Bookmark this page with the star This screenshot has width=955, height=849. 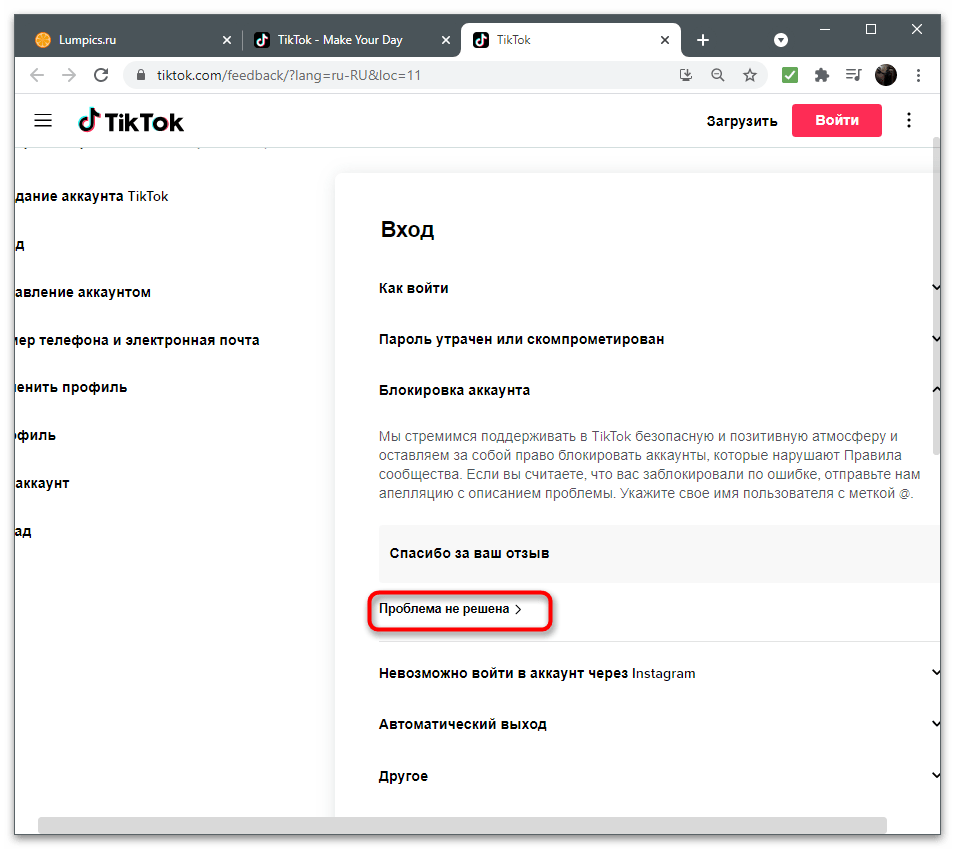(x=750, y=75)
